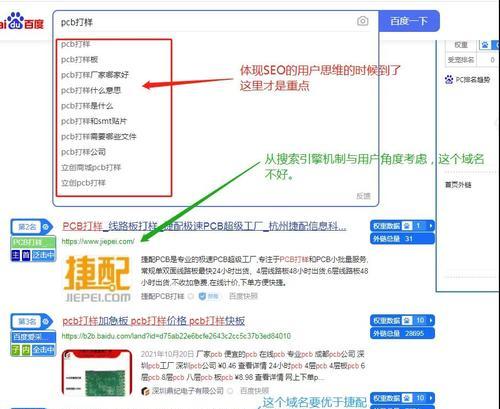This screenshot has width=500, height=409.
Task: Click 外链总量 28695 badge
Action: (402, 333)
